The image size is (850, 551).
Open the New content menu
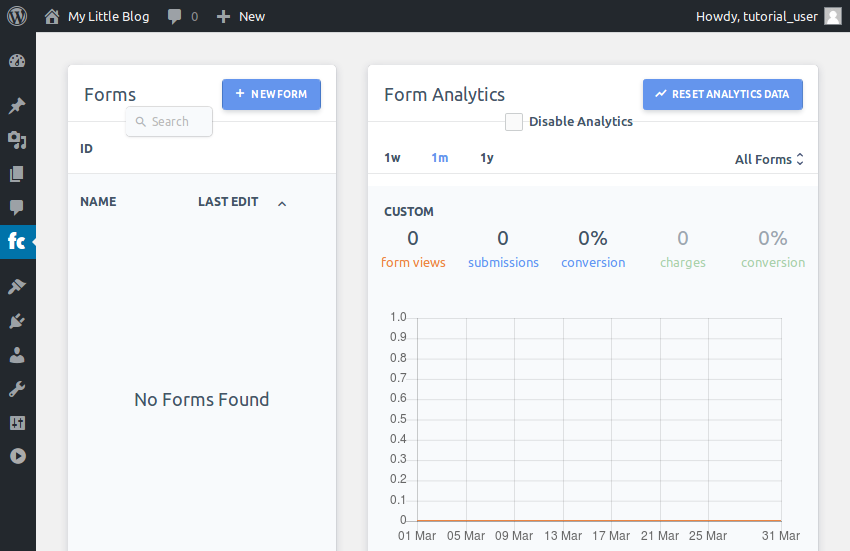[x=241, y=16]
